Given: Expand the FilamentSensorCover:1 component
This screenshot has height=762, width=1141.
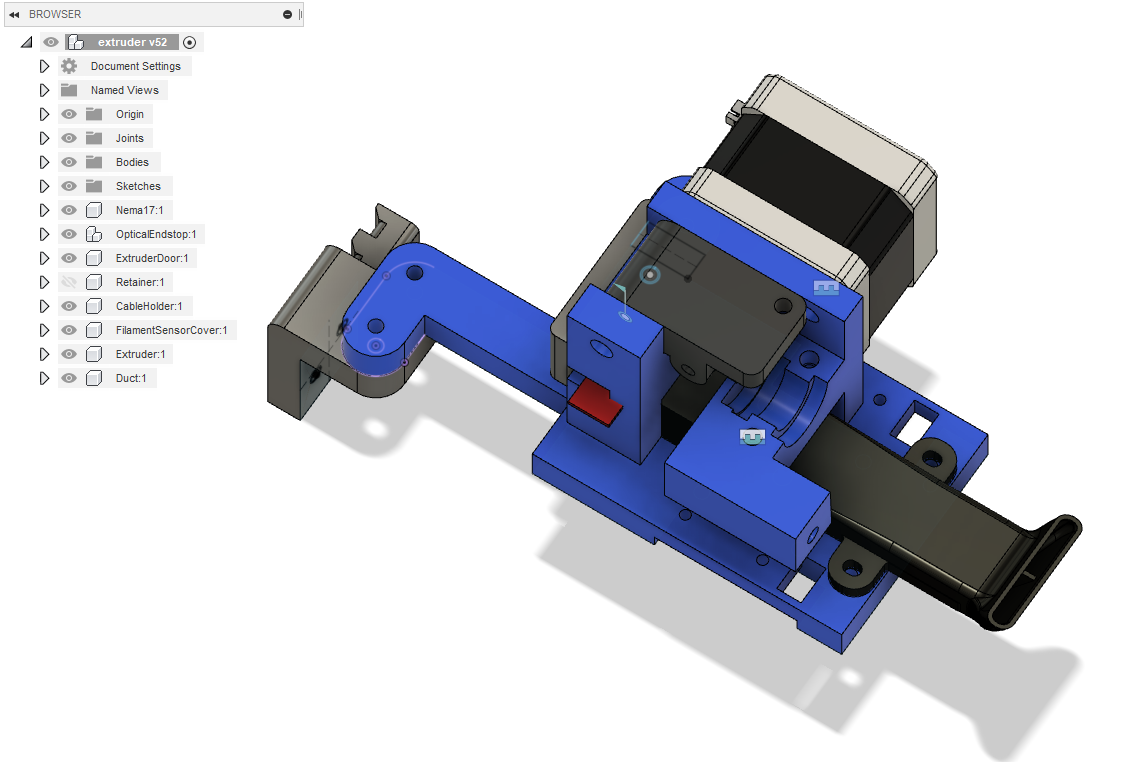Looking at the screenshot, I should pos(44,330).
